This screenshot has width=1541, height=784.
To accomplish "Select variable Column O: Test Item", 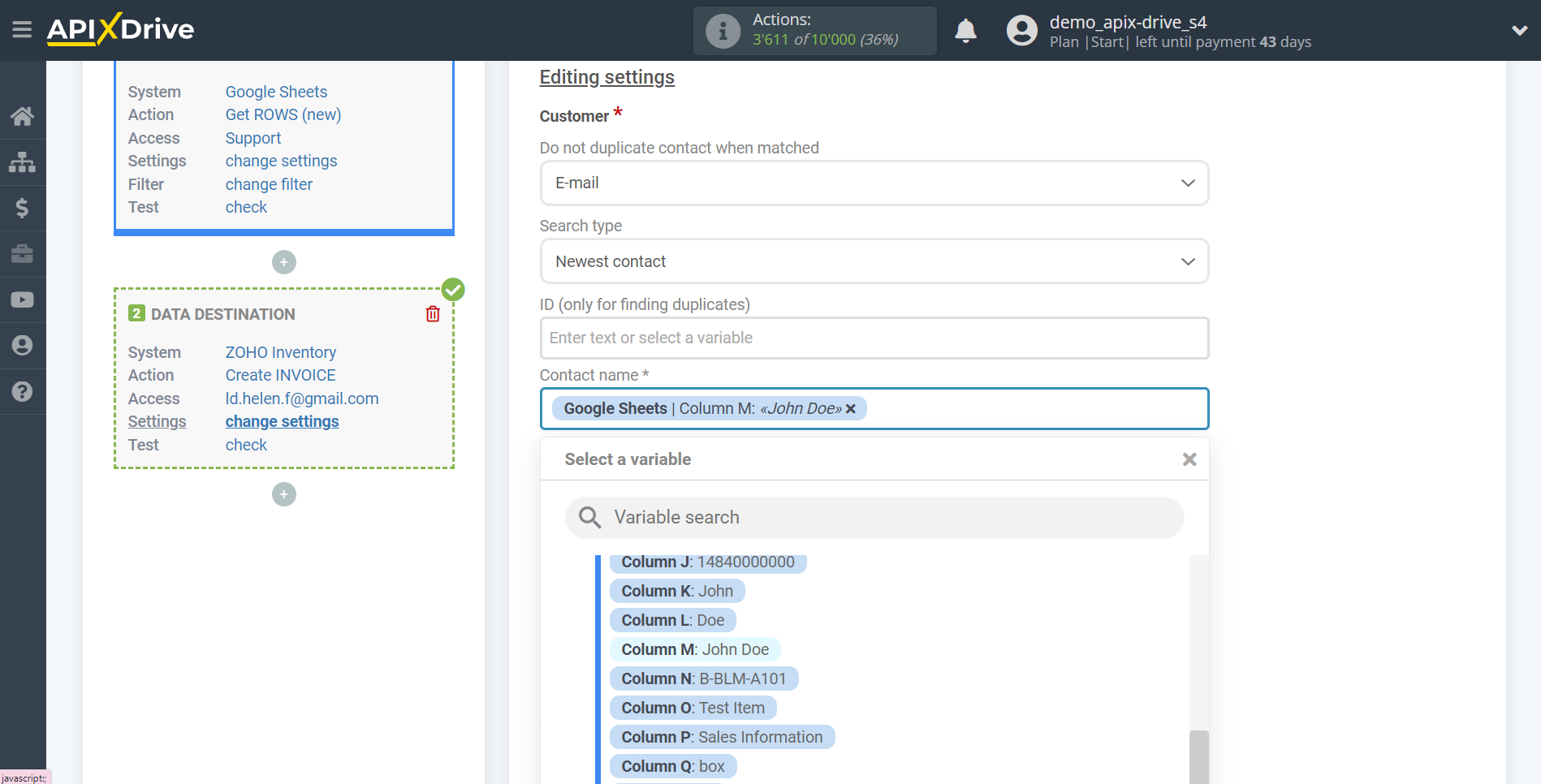I will tap(693, 709).
